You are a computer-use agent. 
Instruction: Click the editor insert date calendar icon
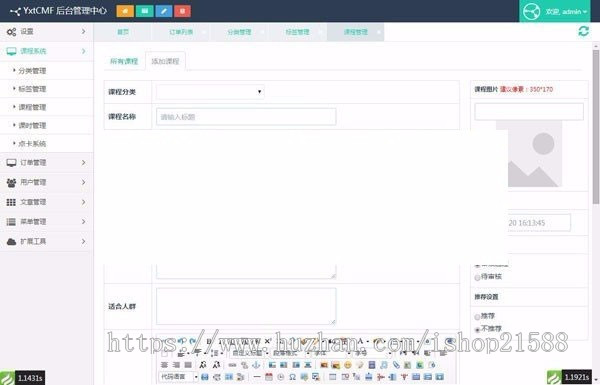tap(269, 377)
